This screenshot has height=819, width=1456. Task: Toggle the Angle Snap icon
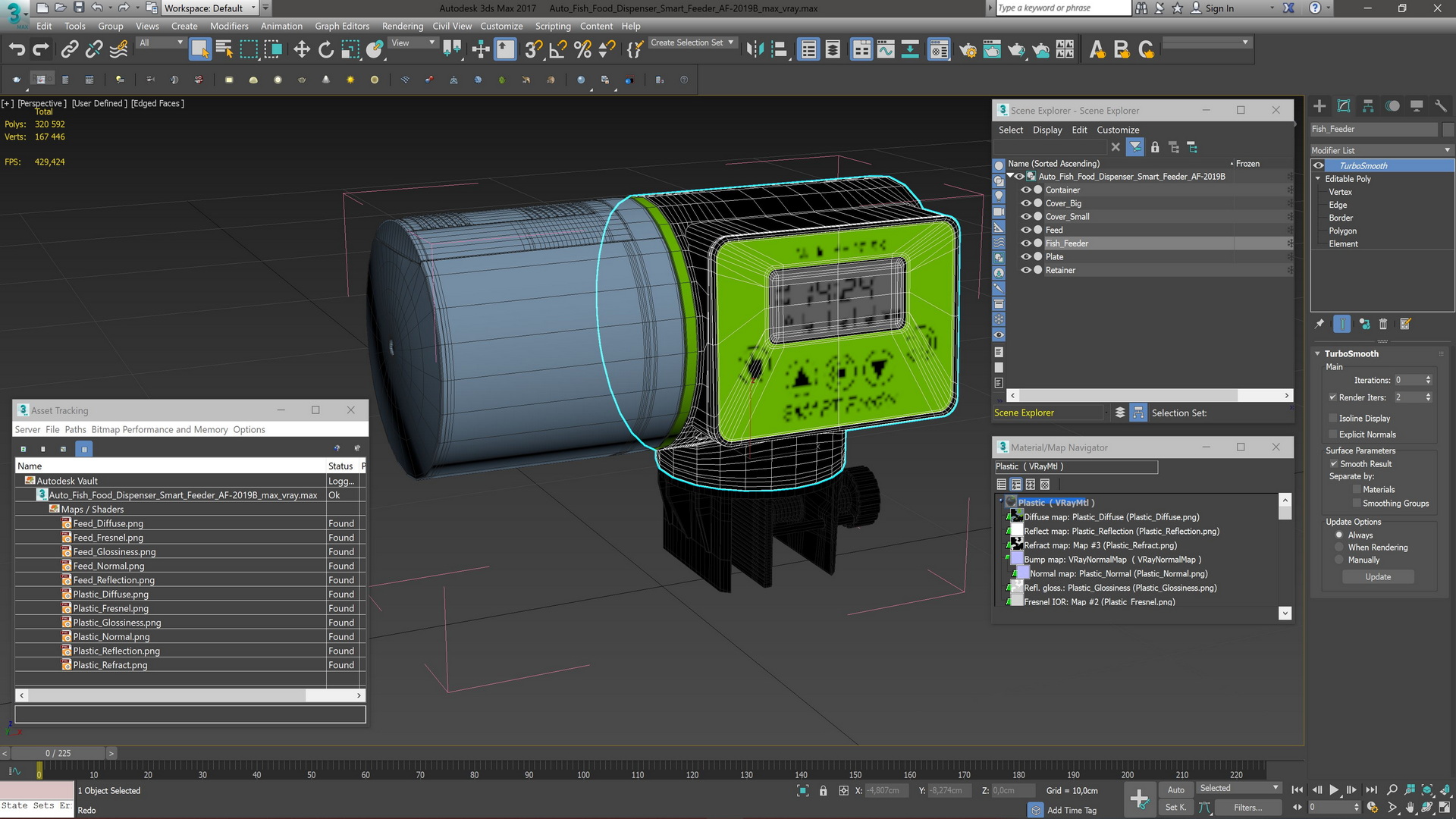coord(557,50)
